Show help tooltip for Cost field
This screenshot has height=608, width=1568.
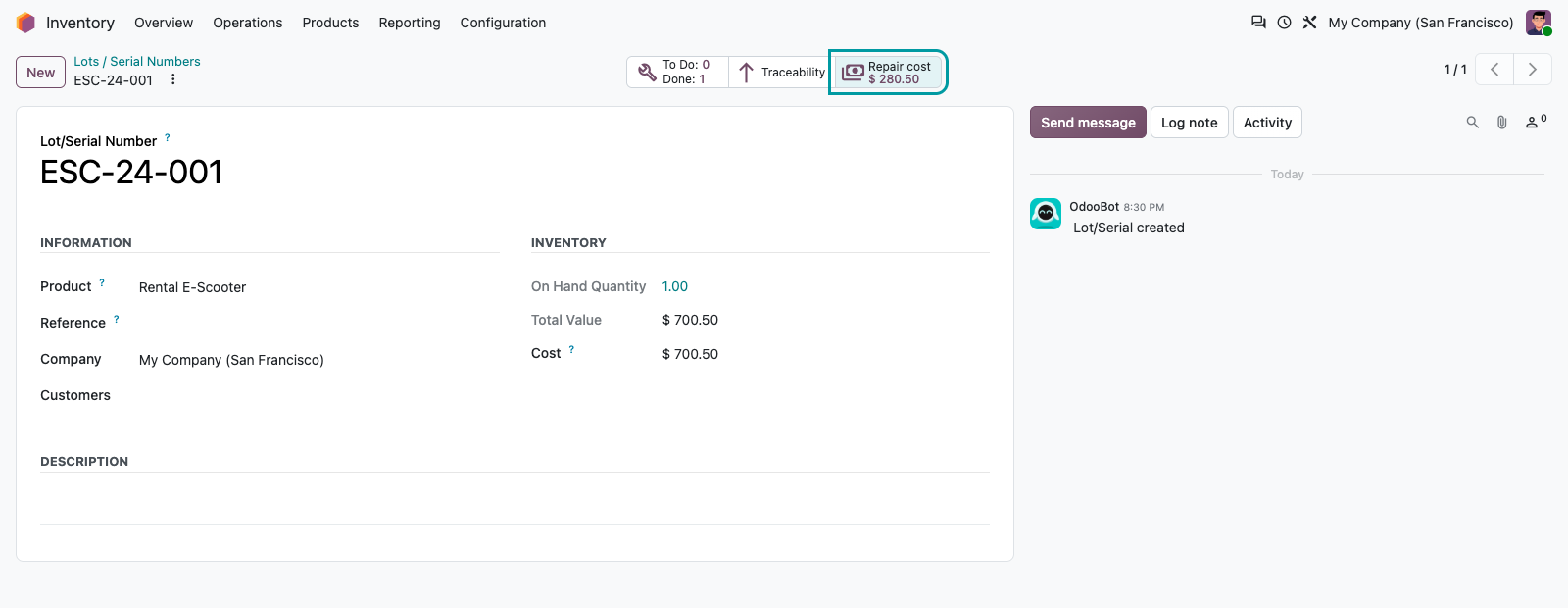click(571, 349)
